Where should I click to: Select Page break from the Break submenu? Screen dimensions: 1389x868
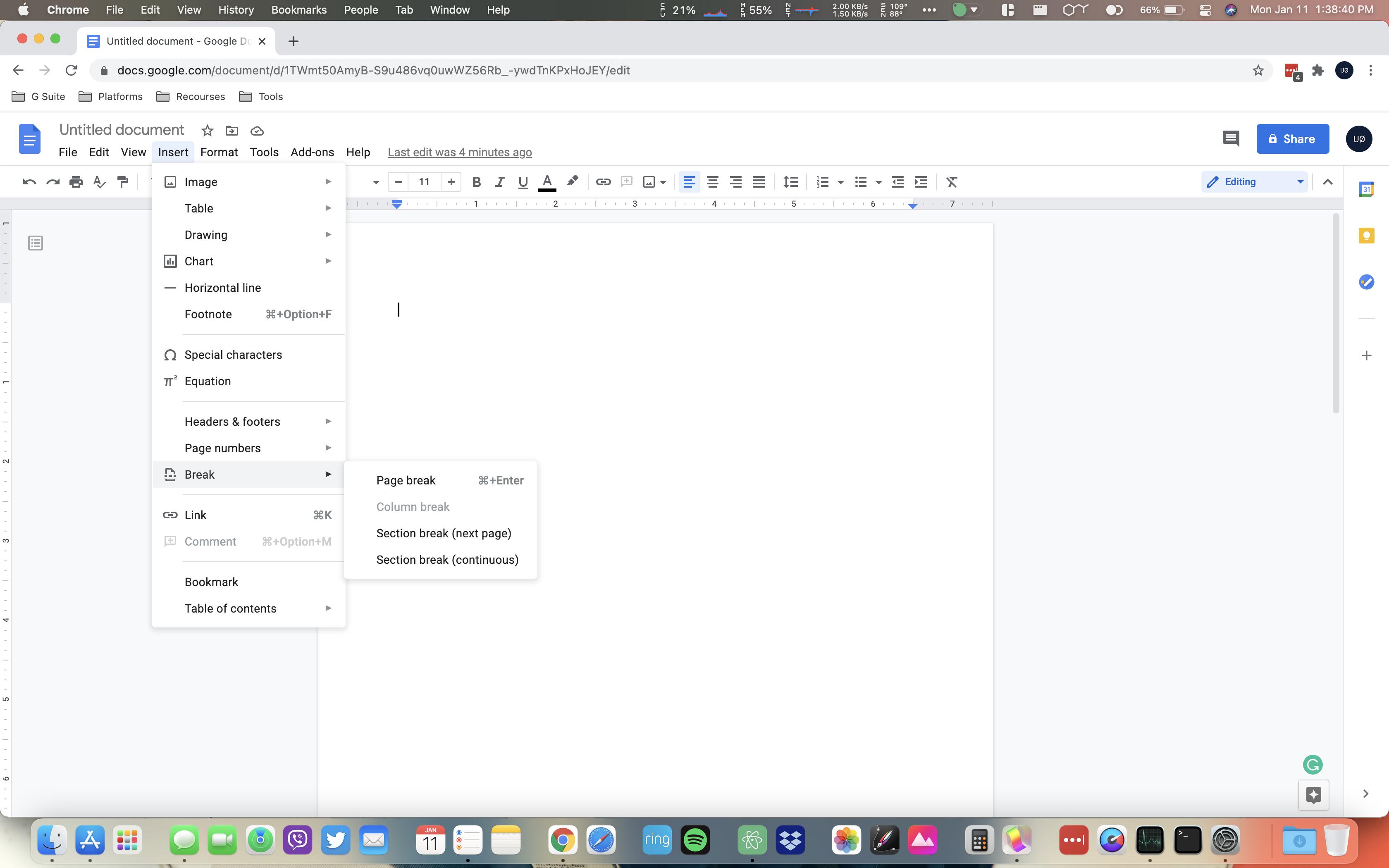(440, 480)
